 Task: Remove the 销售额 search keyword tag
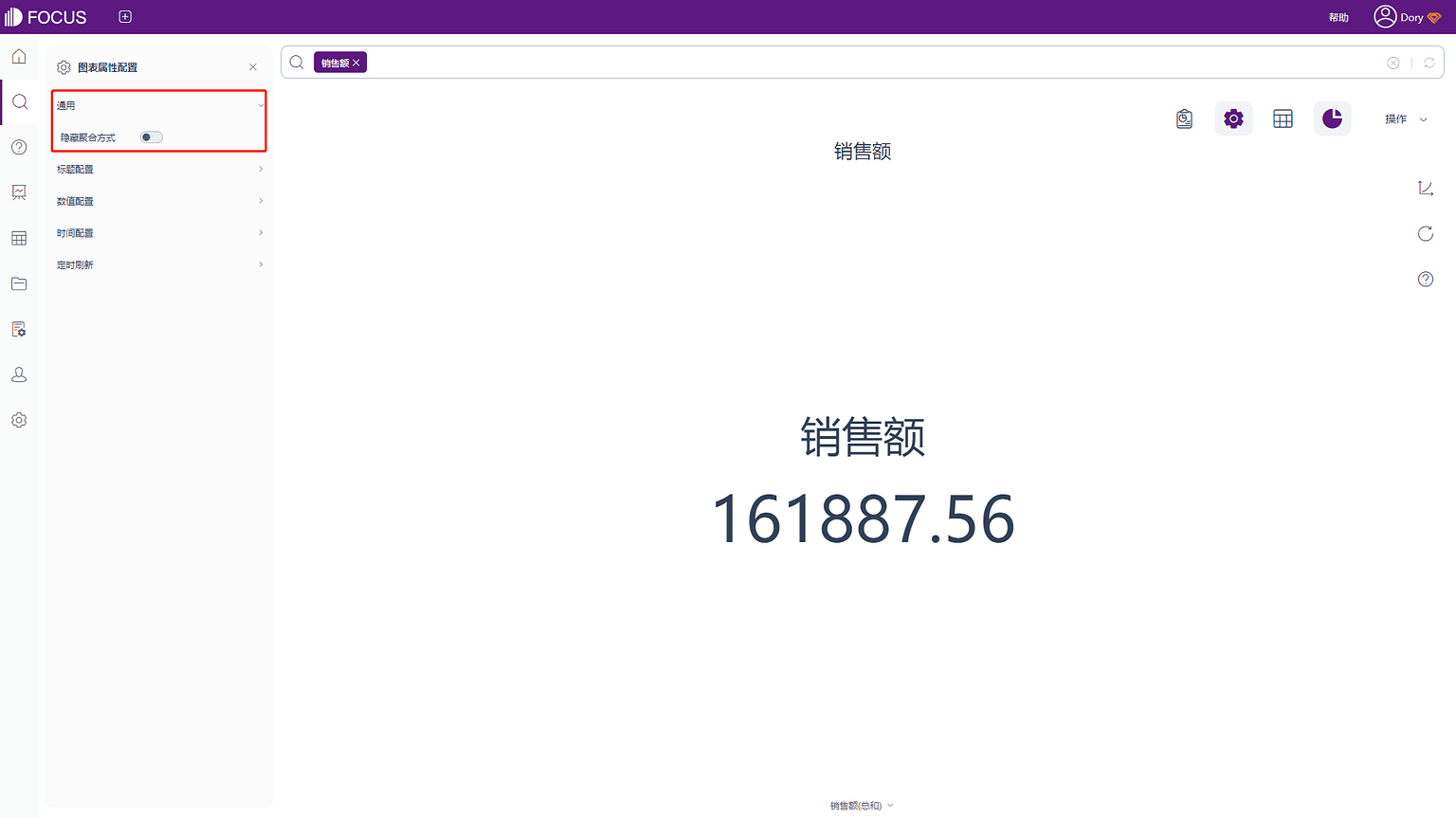point(356,63)
